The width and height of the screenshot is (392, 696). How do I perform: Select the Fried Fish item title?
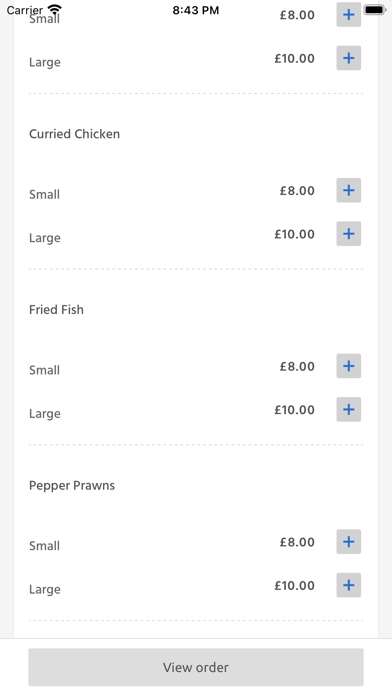[x=56, y=310]
